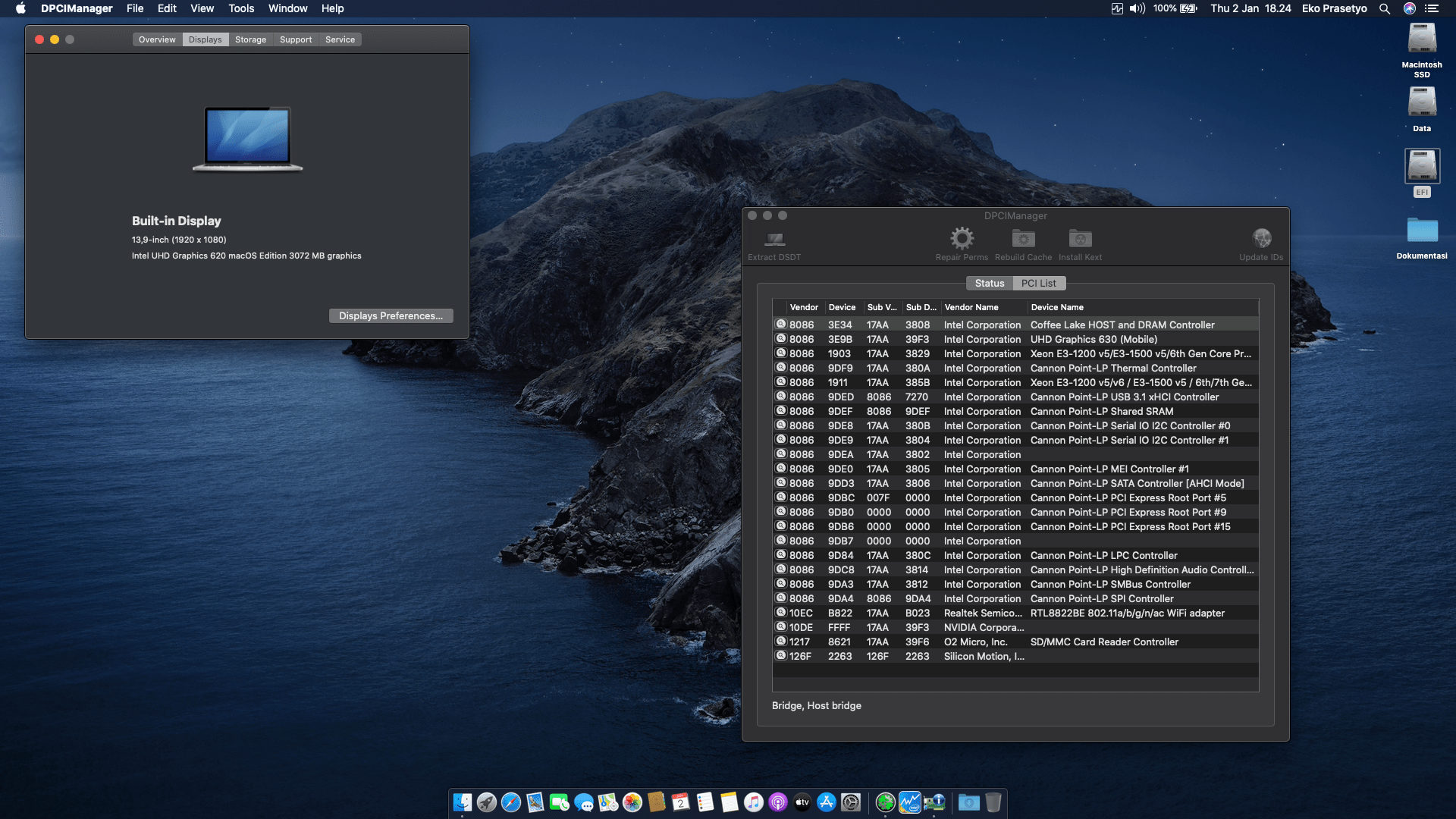Select the Cannon Point-LP LPC Controller row
This screenshot has width=1456, height=819.
point(1015,555)
